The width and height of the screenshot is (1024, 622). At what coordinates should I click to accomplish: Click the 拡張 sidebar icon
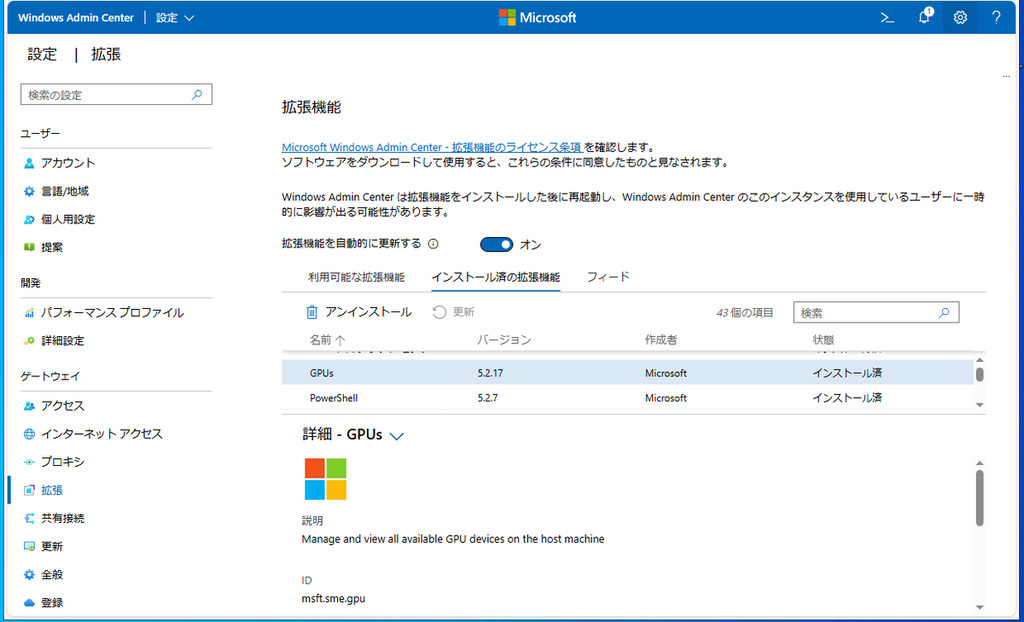[29, 490]
